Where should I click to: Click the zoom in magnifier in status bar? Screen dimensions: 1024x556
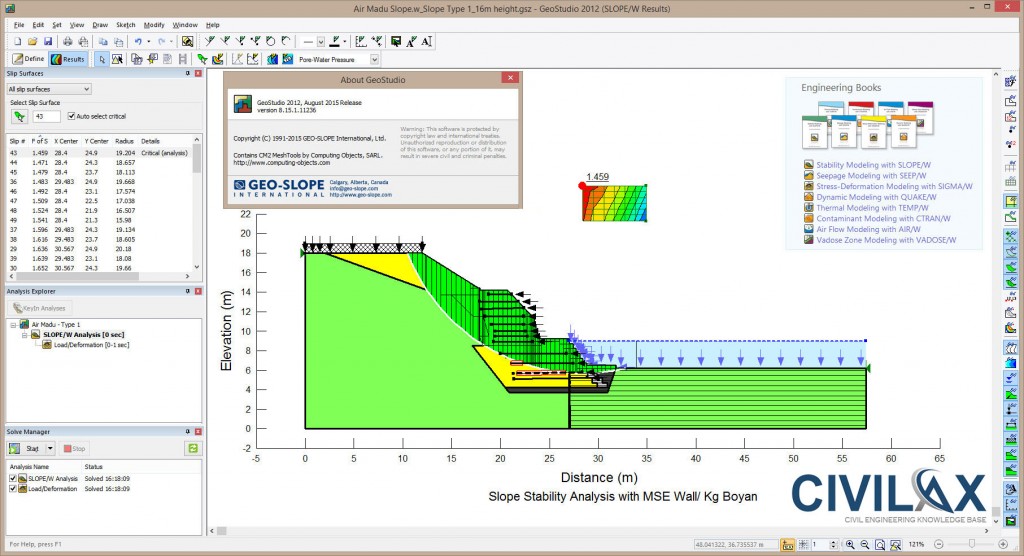pyautogui.click(x=850, y=544)
